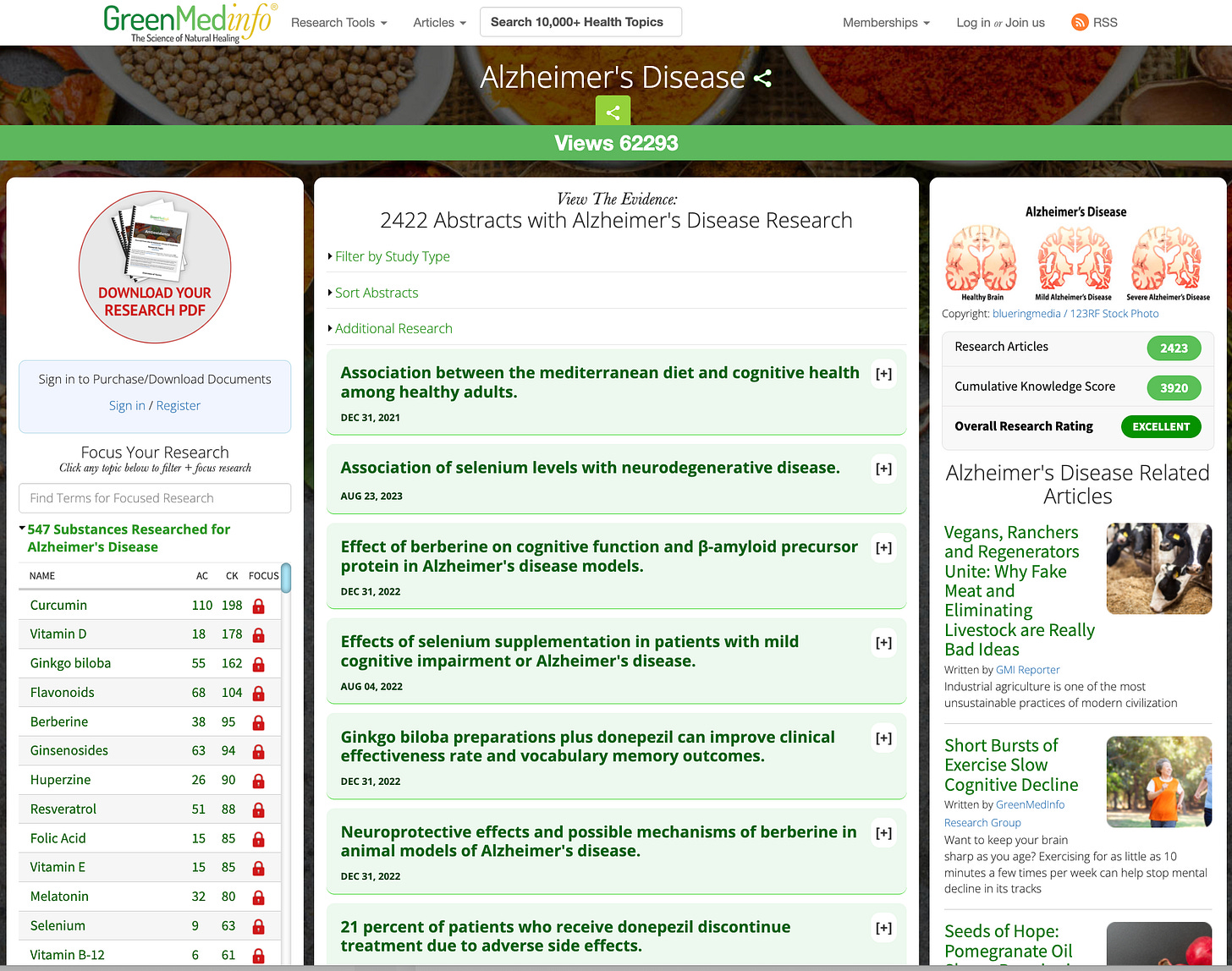Open Seeds of Hope: Pomegranate Oil article
1232x971 pixels.
1009,942
